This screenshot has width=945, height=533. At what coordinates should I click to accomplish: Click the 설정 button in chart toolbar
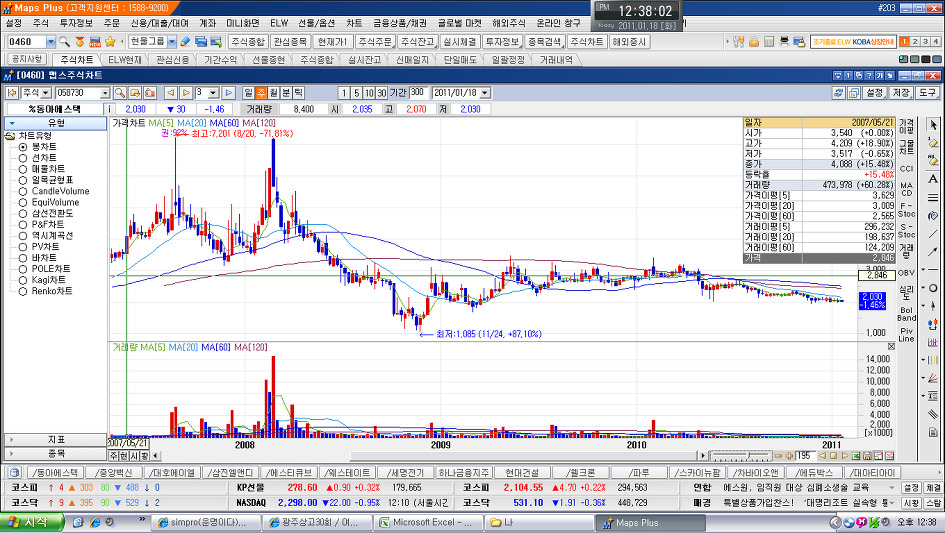[x=873, y=92]
